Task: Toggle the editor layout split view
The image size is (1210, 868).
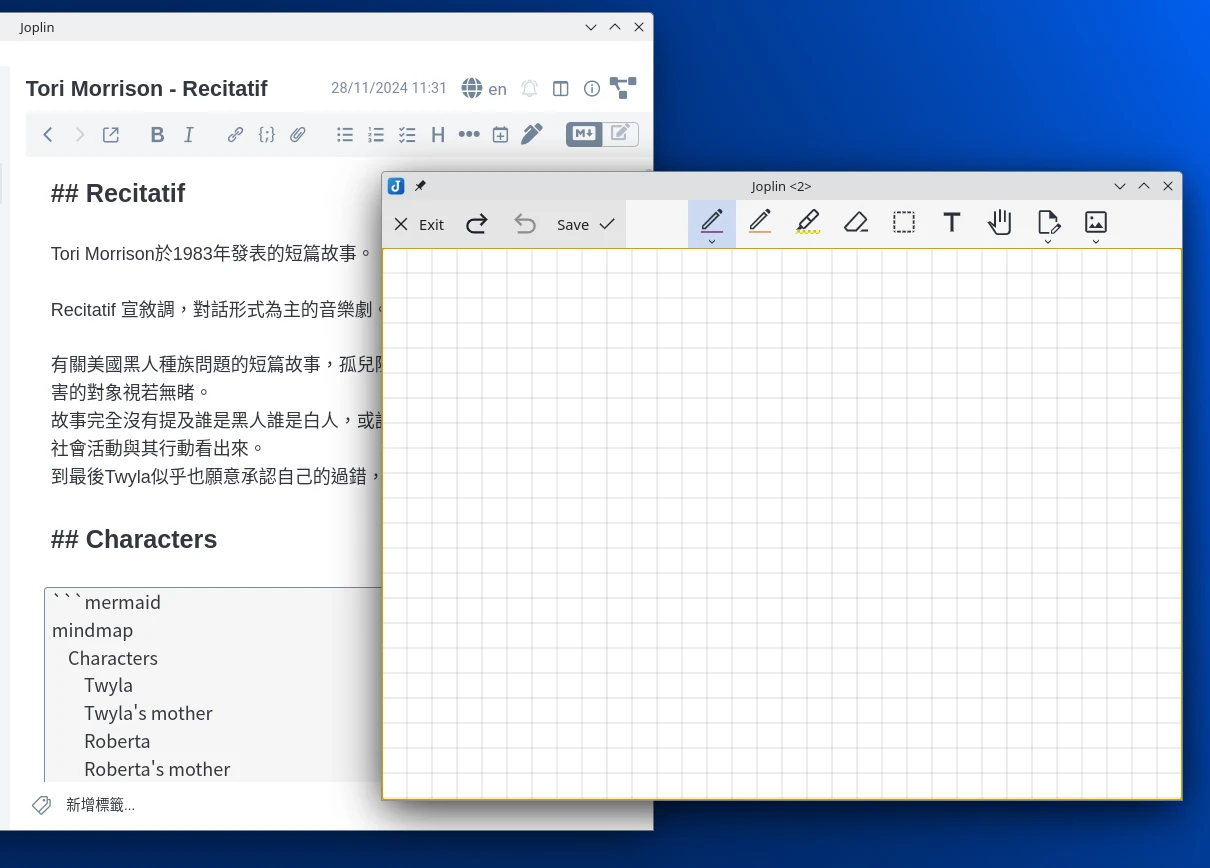Action: (561, 89)
